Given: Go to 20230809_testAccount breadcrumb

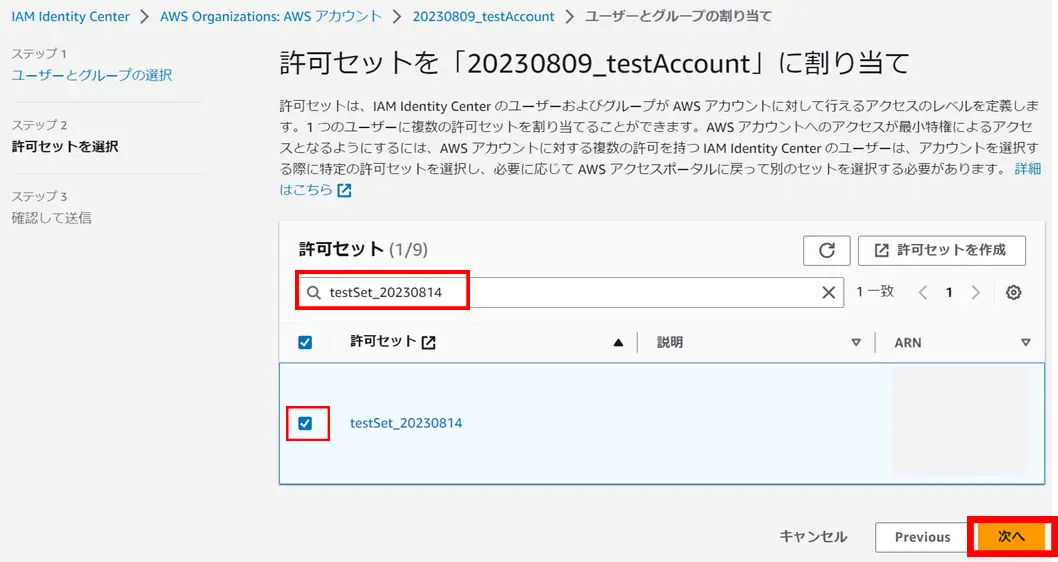Looking at the screenshot, I should 483,16.
